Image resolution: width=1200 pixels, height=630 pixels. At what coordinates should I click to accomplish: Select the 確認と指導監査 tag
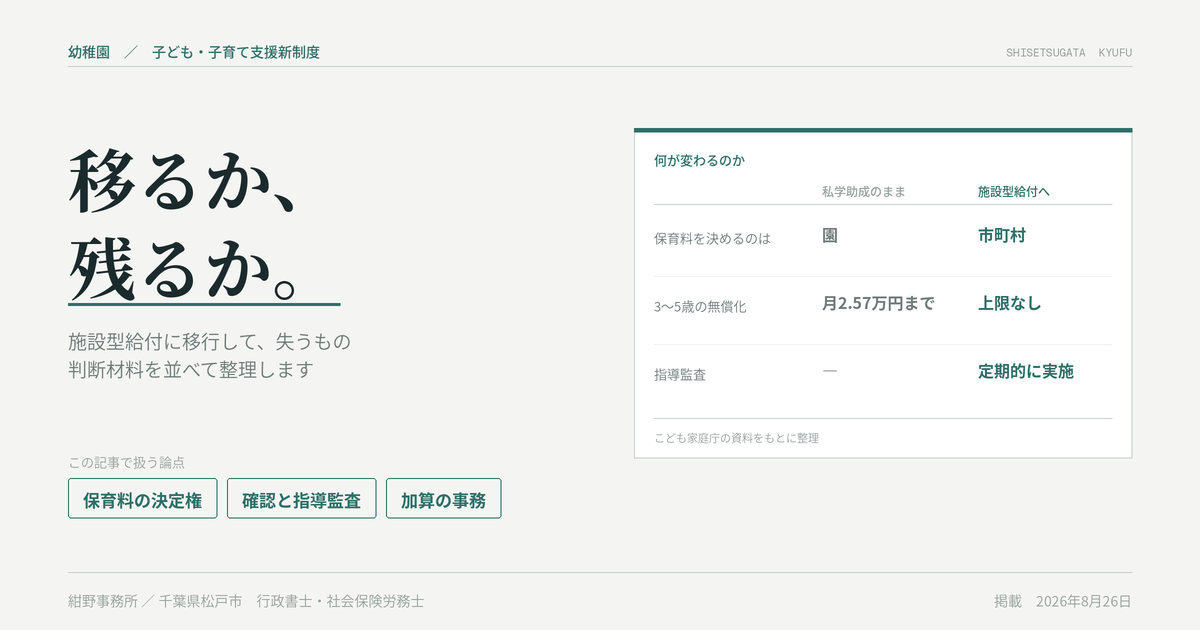(301, 498)
